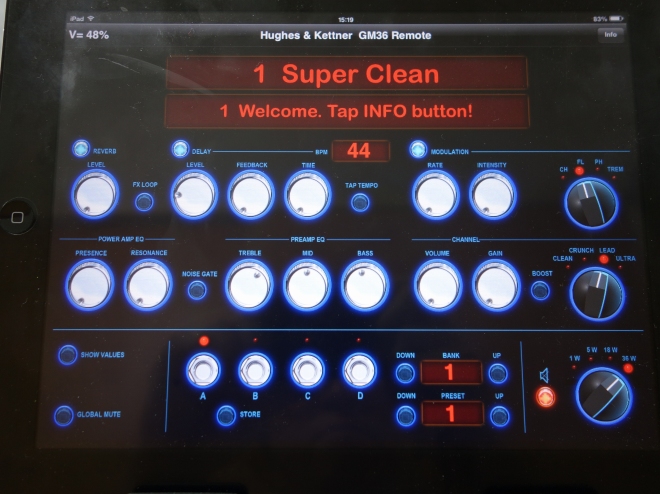Toggle the channel Boost button
This screenshot has height=494, width=660.
pos(540,290)
